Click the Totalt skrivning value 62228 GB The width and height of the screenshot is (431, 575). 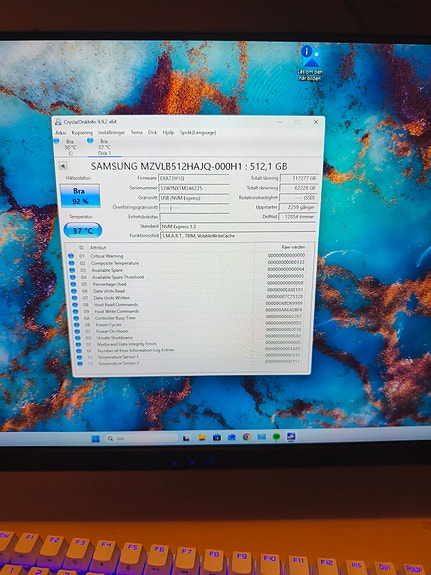click(298, 188)
